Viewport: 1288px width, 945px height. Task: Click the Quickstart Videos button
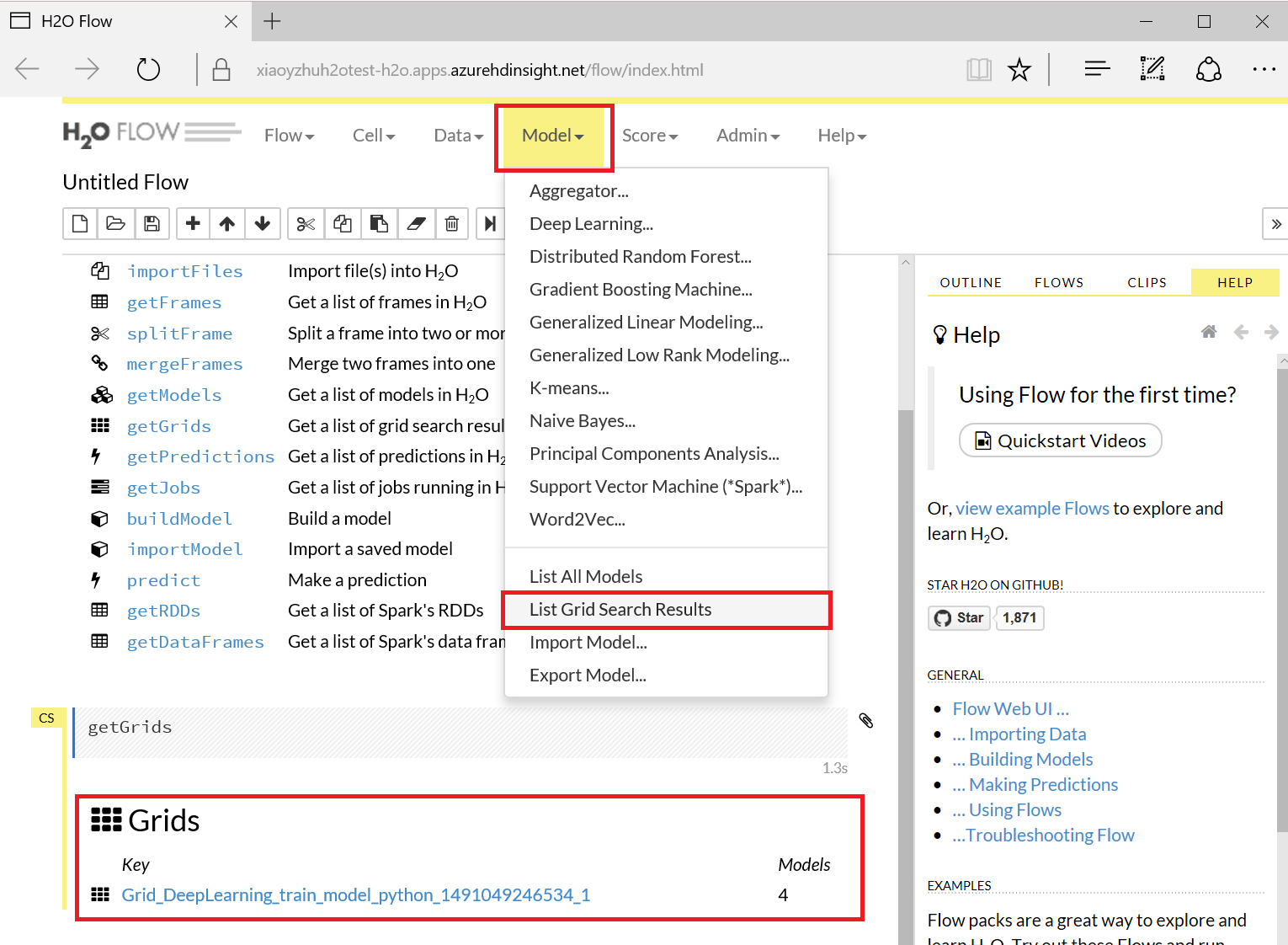[1061, 440]
